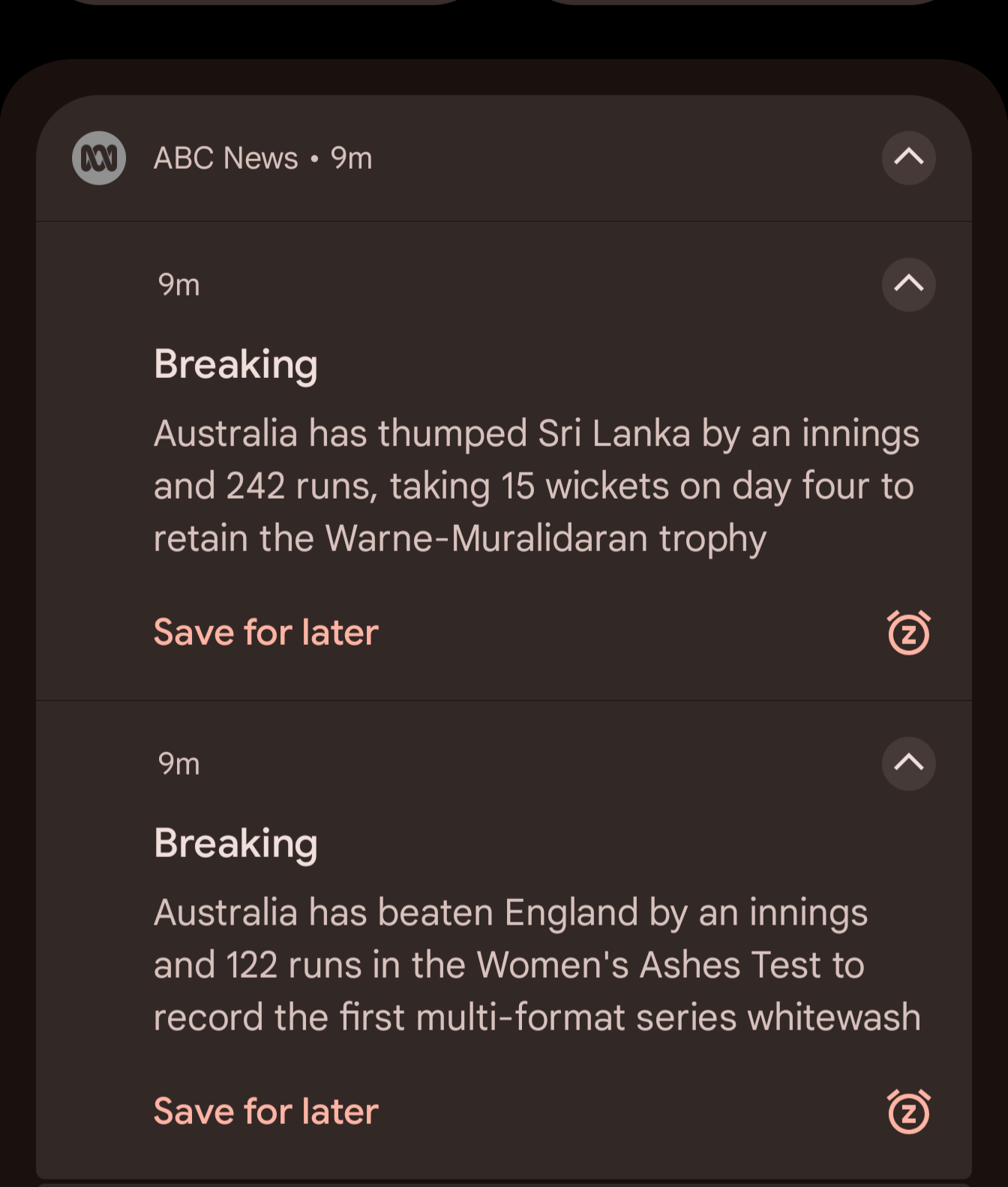1008x1187 pixels.
Task: Open the Warne-Muralidaran trophy story text
Action: click(536, 486)
